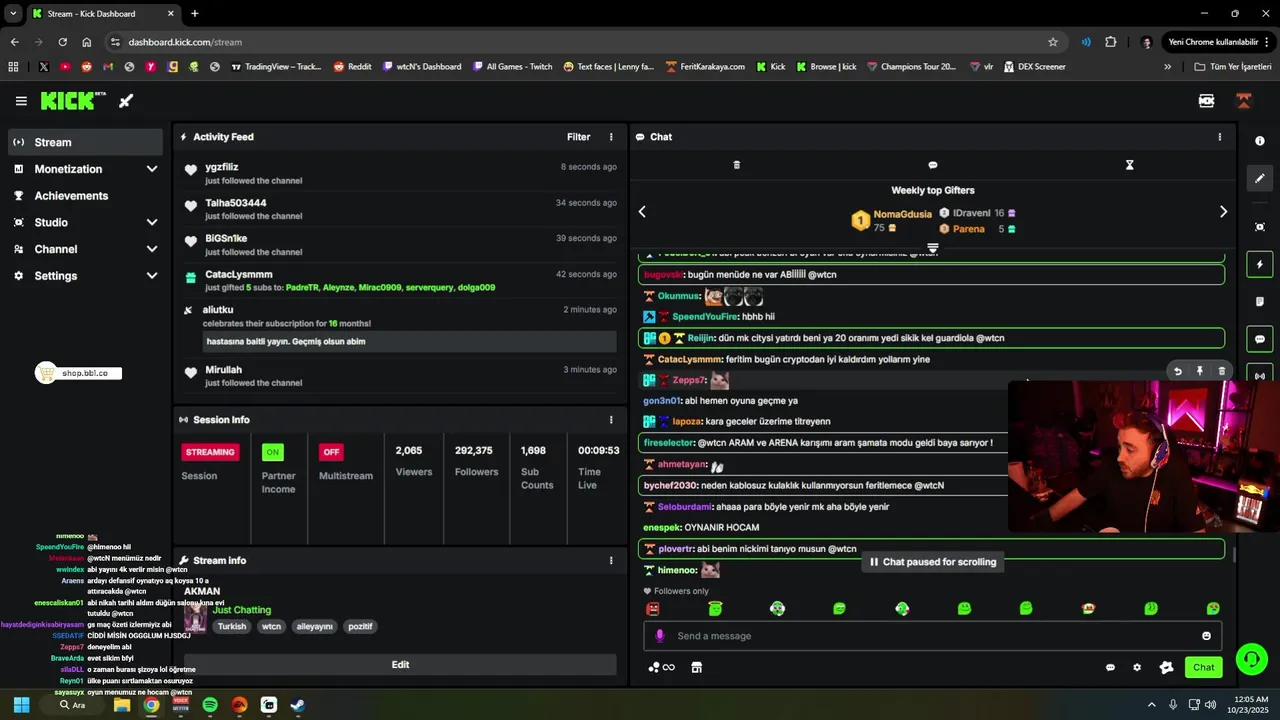Open Activity Feed options menu

611,137
